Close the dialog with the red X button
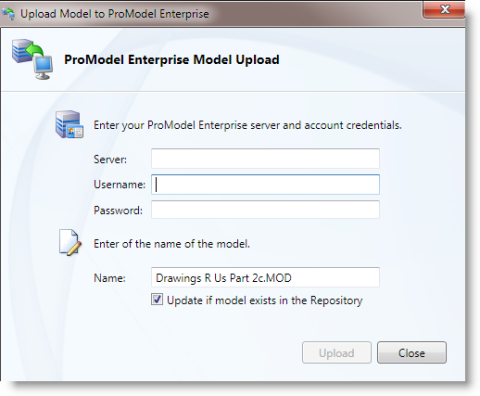Image resolution: width=480 pixels, height=396 pixels. 444,9
